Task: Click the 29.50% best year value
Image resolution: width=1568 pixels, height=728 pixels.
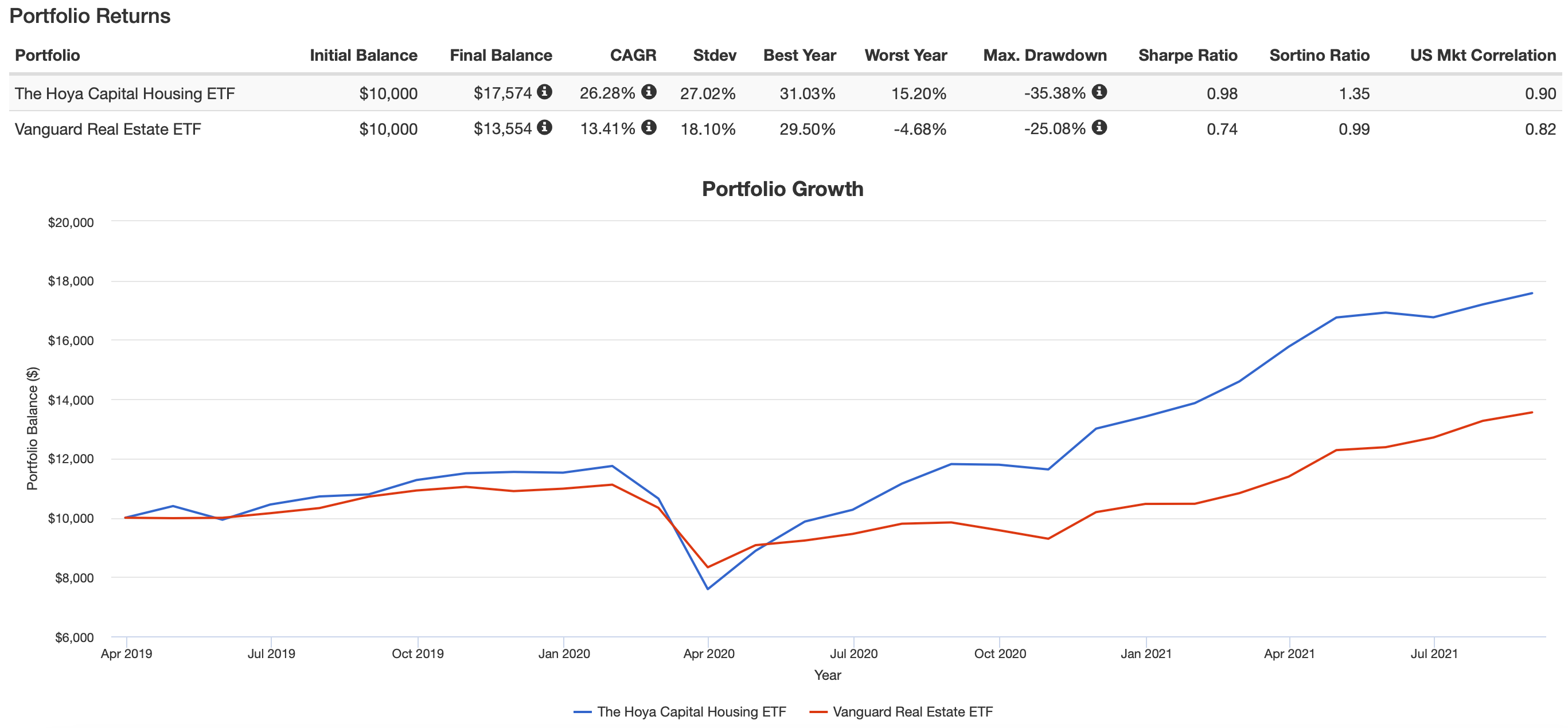Action: pos(807,129)
